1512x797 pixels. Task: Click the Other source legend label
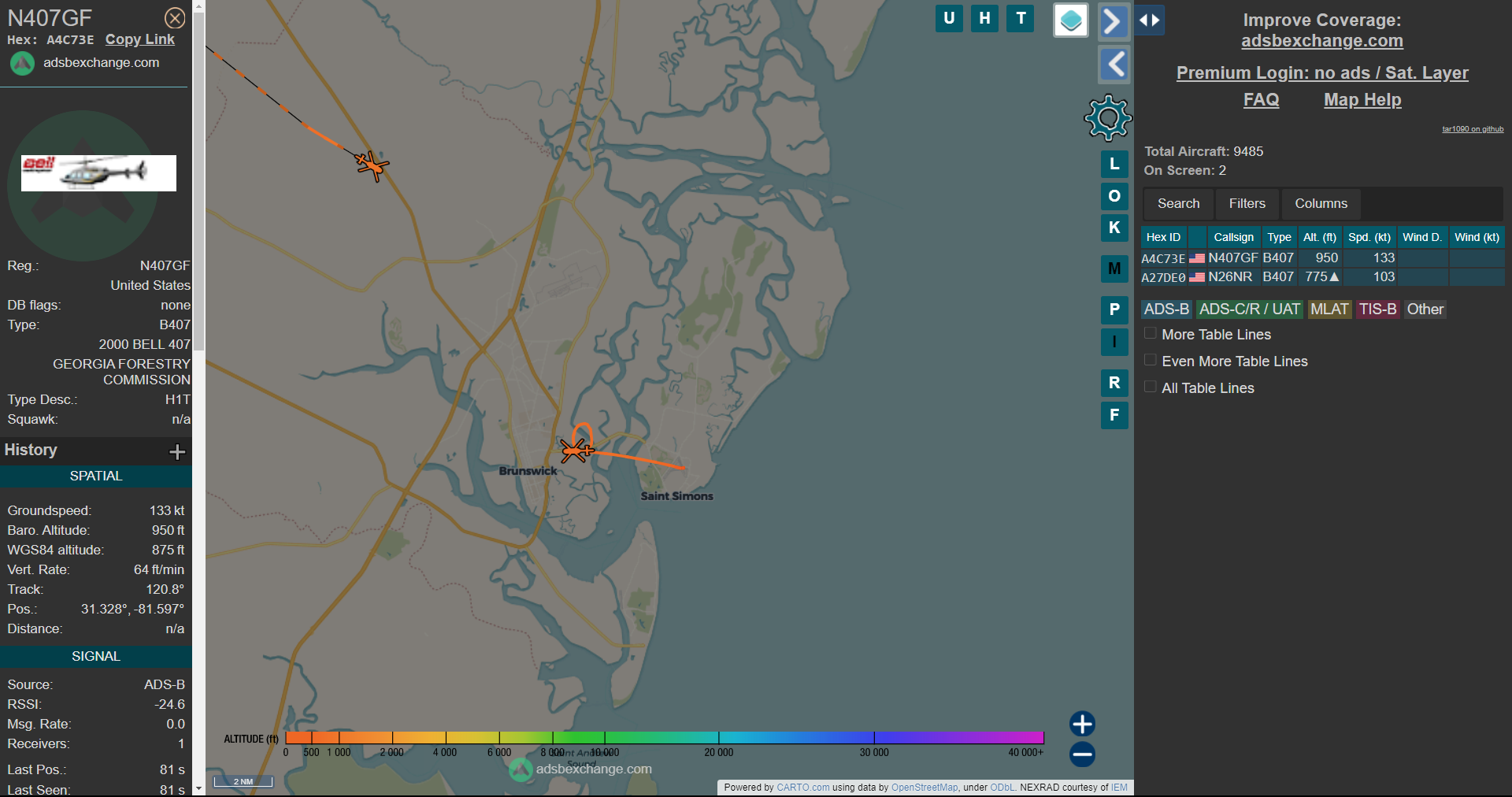point(1425,310)
